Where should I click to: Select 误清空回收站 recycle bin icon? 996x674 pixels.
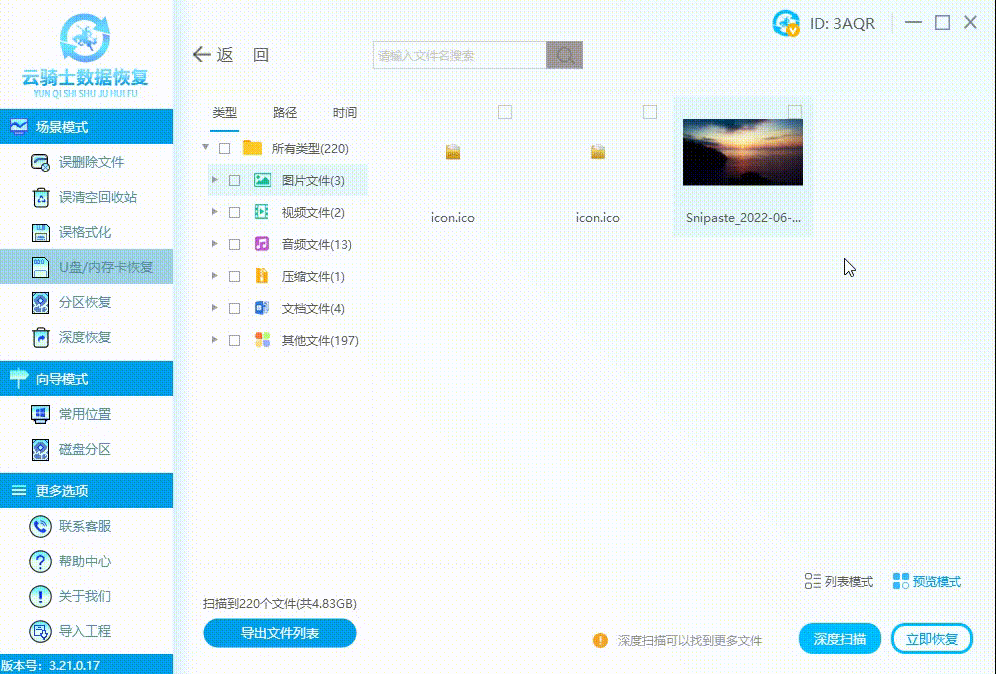coord(40,198)
